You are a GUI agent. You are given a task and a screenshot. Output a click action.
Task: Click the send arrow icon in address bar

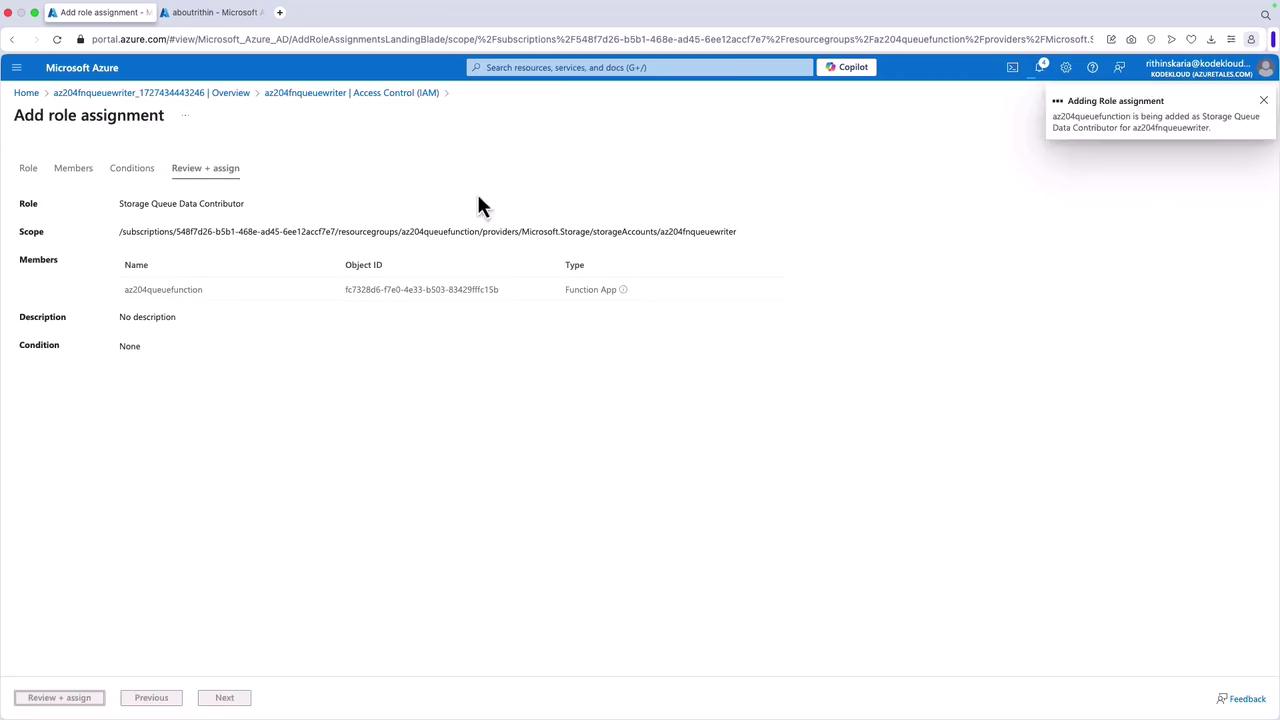pyautogui.click(x=1171, y=39)
